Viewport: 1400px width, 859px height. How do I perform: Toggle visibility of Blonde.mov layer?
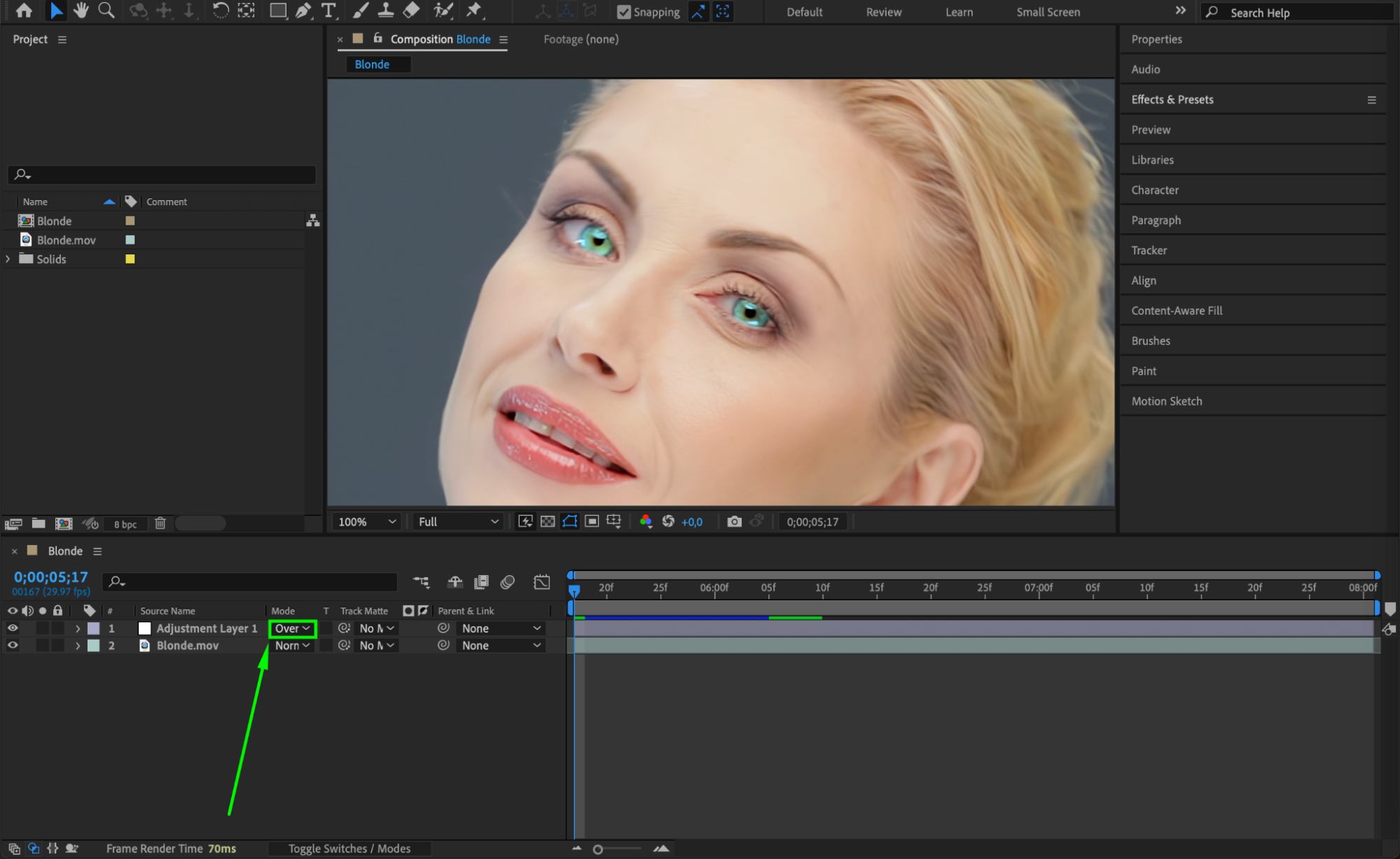pos(13,645)
